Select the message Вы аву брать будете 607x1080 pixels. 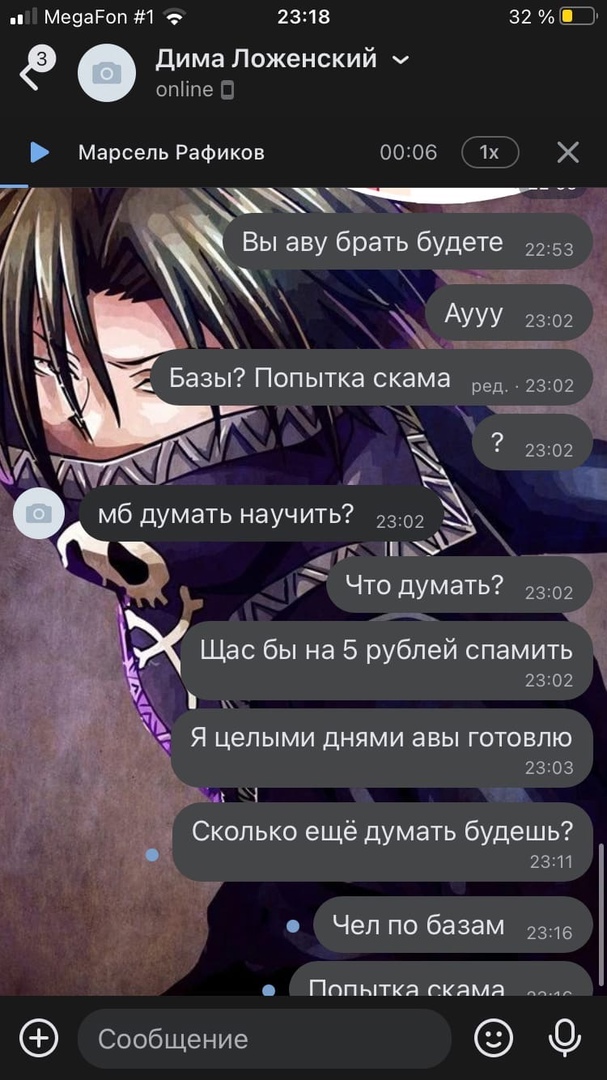point(408,242)
